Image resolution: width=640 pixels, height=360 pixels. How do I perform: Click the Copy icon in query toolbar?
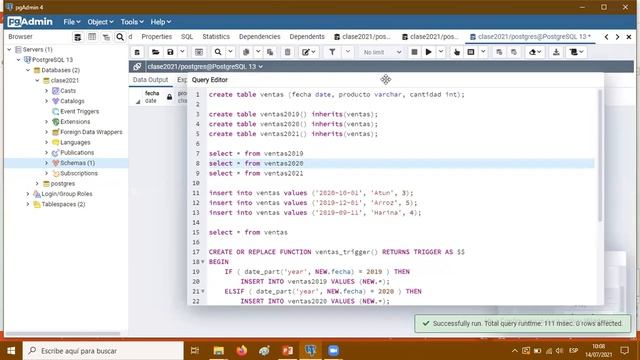(x=246, y=52)
